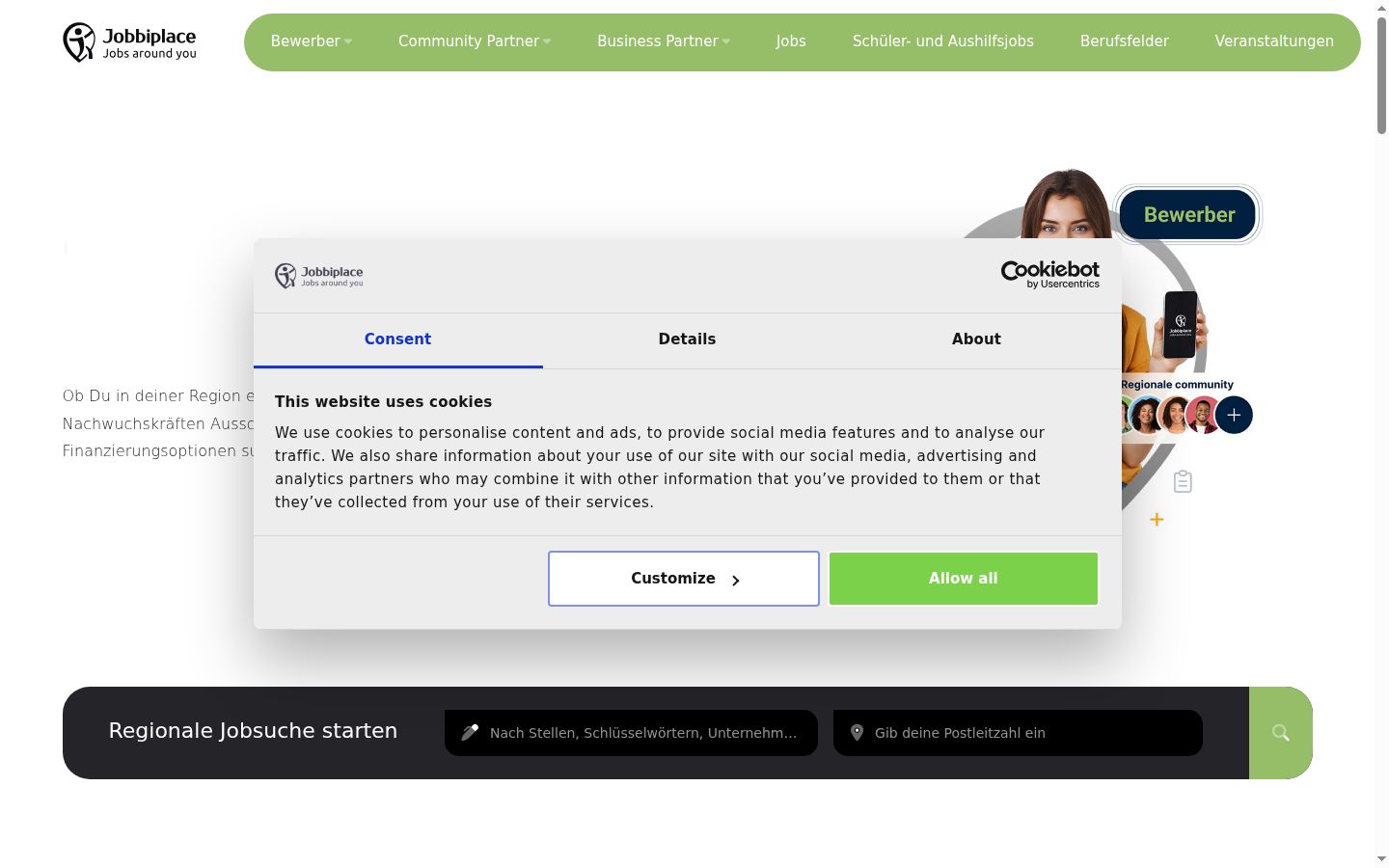Image resolution: width=1389 pixels, height=868 pixels.
Task: Click the Jobbiplace logo in the header
Action: pos(129,42)
